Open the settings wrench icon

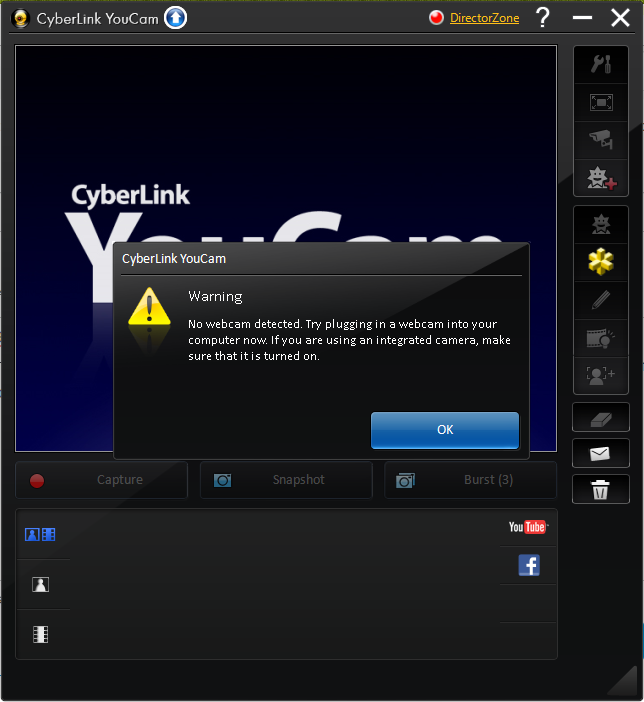[601, 64]
